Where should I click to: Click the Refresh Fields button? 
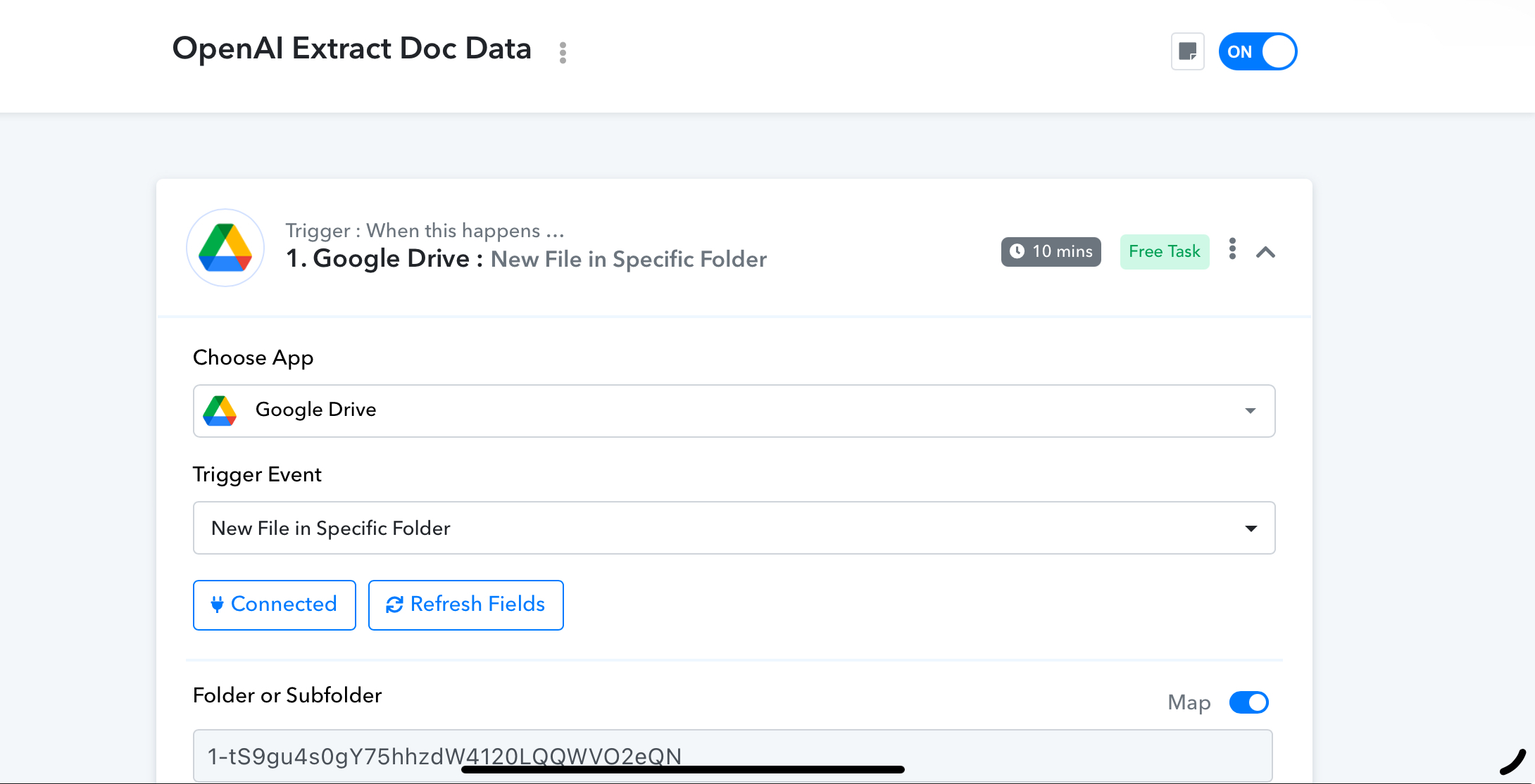[x=466, y=605]
